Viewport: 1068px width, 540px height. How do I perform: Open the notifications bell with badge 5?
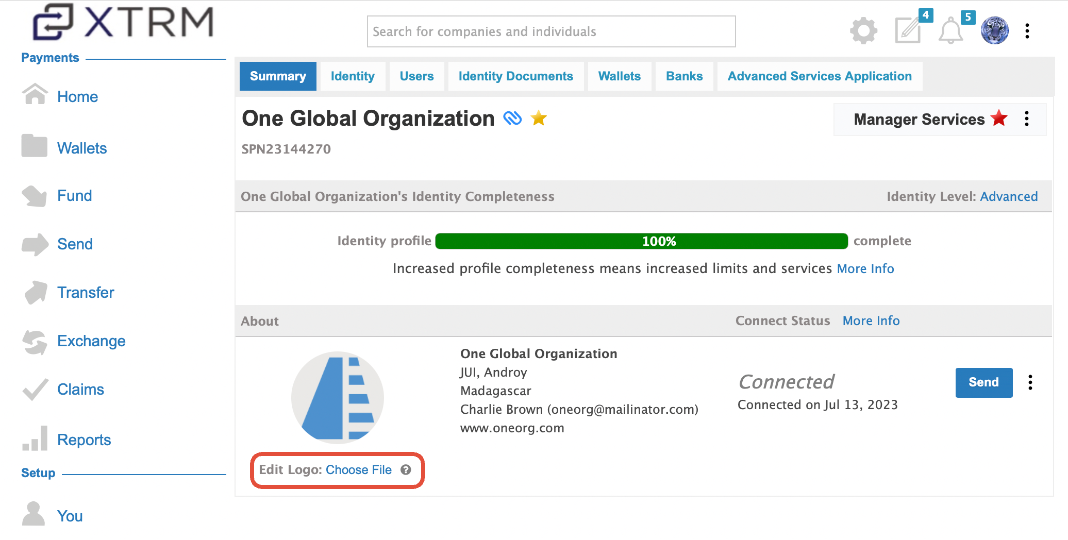(951, 31)
